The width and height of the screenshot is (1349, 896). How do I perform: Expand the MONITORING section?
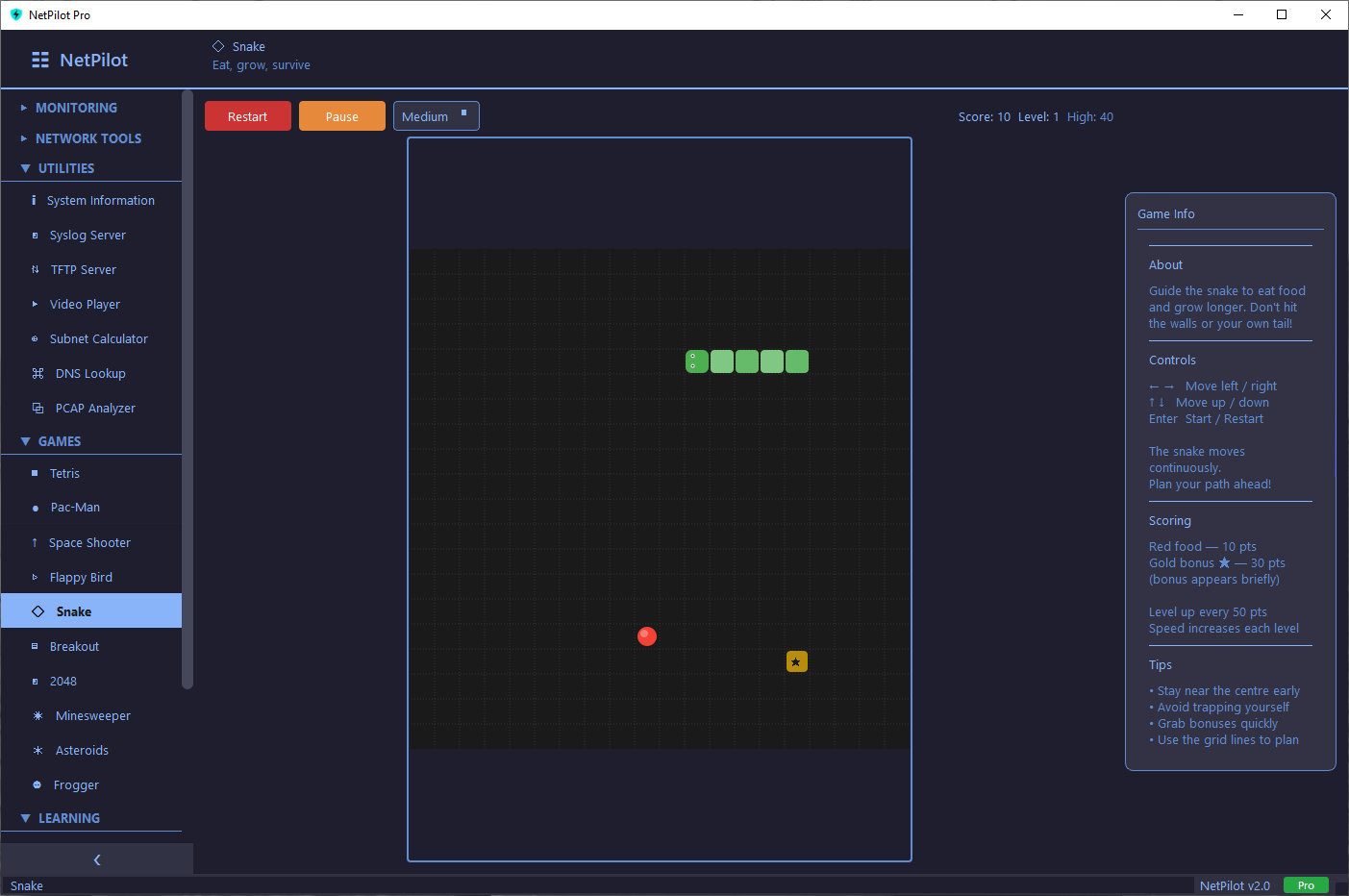pos(76,108)
